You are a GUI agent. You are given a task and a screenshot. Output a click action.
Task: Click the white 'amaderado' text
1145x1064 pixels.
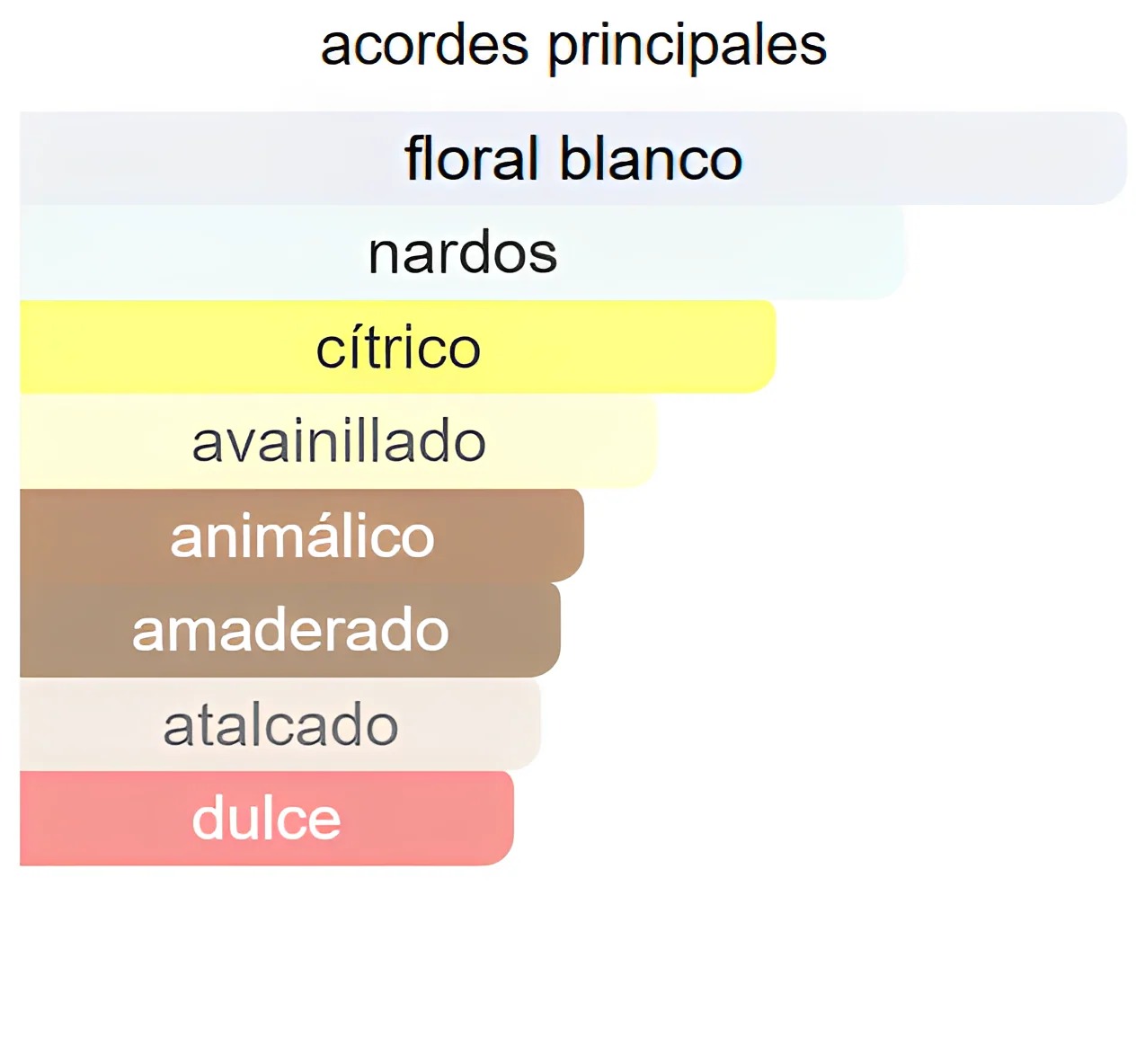click(x=290, y=630)
